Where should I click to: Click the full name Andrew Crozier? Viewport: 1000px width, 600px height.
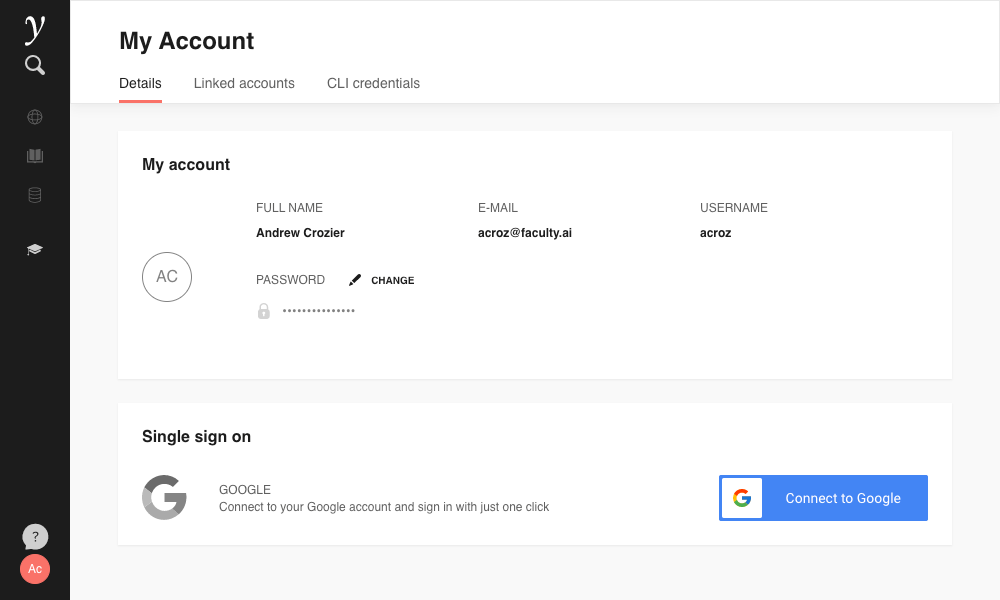tap(300, 233)
